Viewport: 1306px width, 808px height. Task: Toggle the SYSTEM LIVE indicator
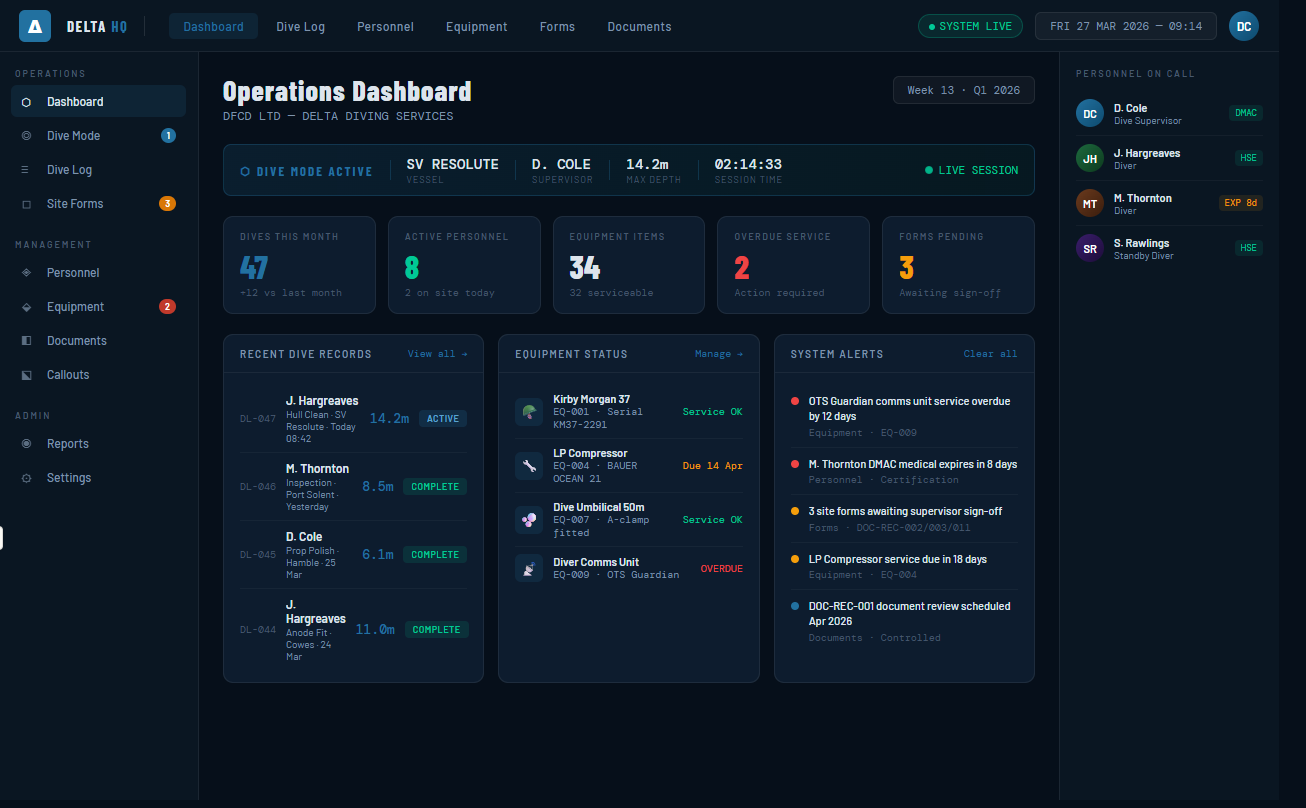(970, 25)
